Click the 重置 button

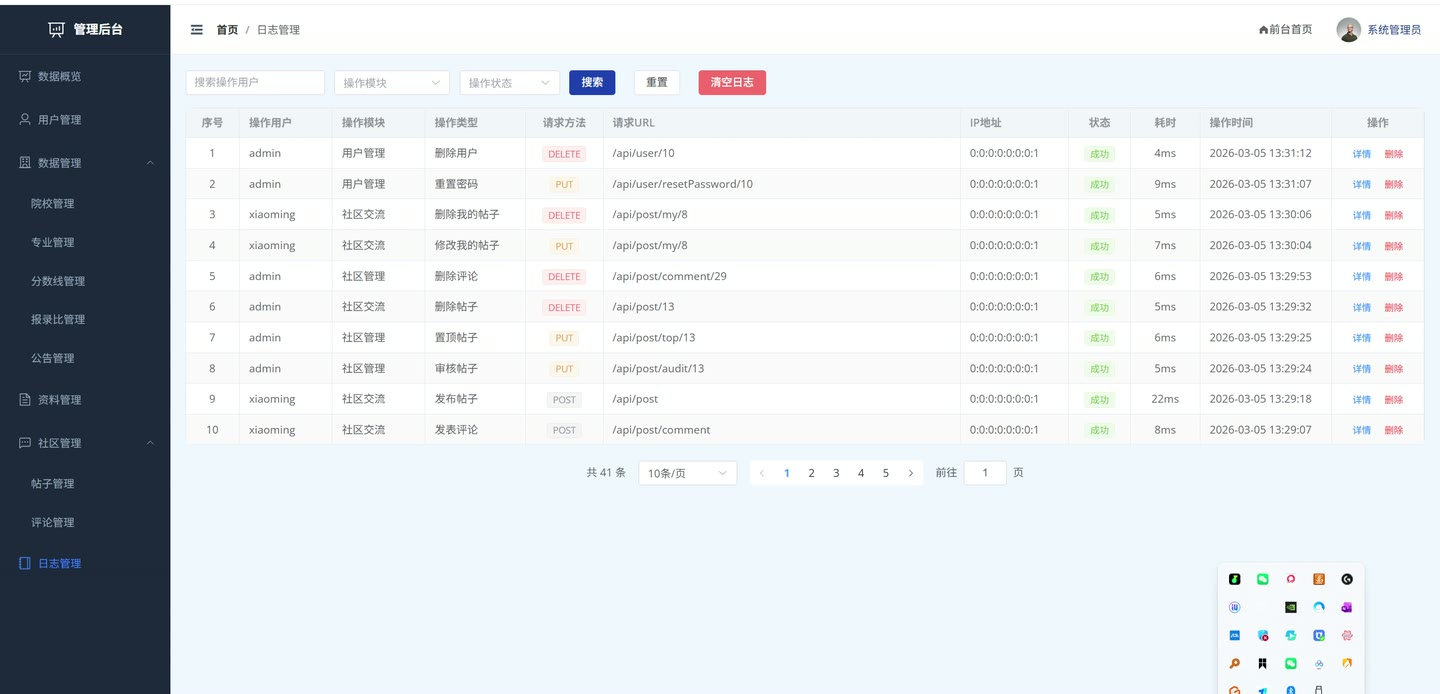[657, 83]
